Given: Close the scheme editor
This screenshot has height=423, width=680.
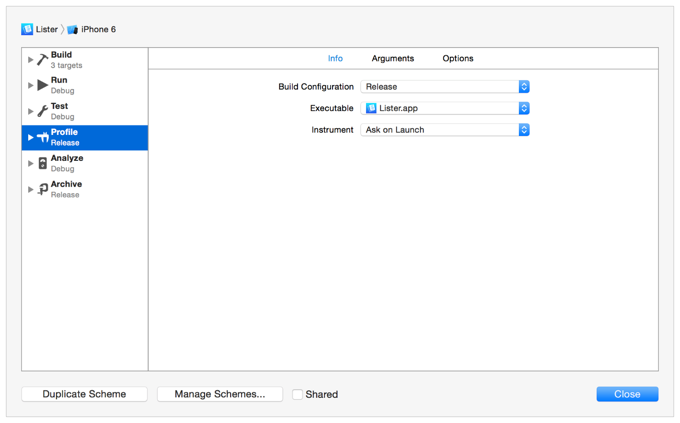Looking at the screenshot, I should pyautogui.click(x=627, y=394).
